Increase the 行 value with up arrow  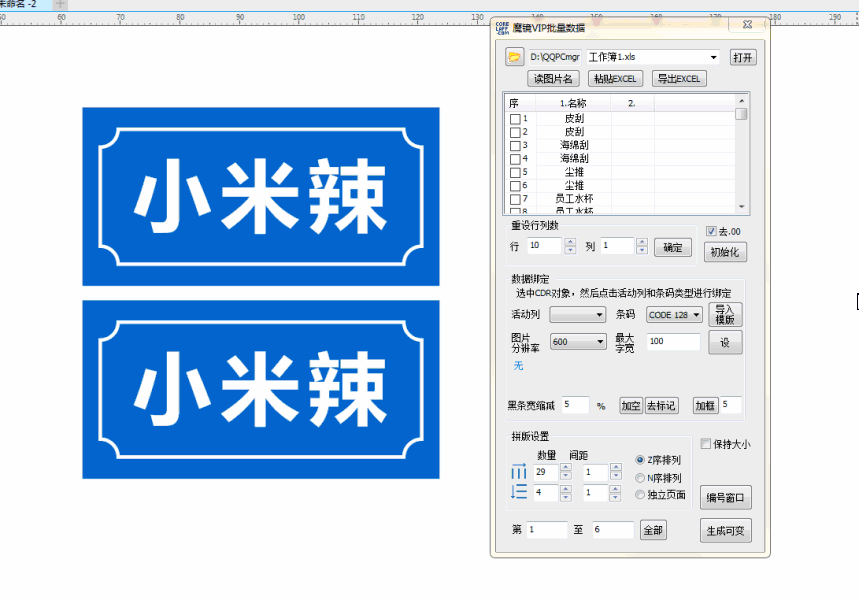coord(570,242)
